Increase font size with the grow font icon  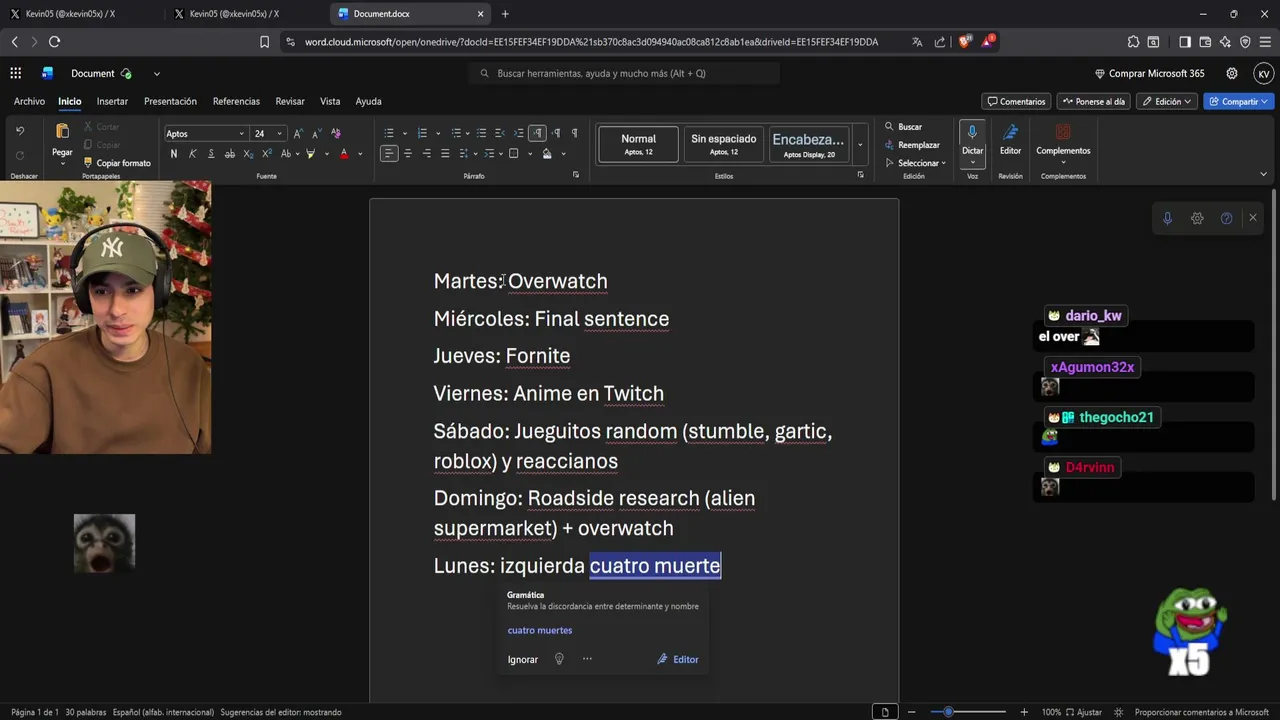[x=298, y=133]
